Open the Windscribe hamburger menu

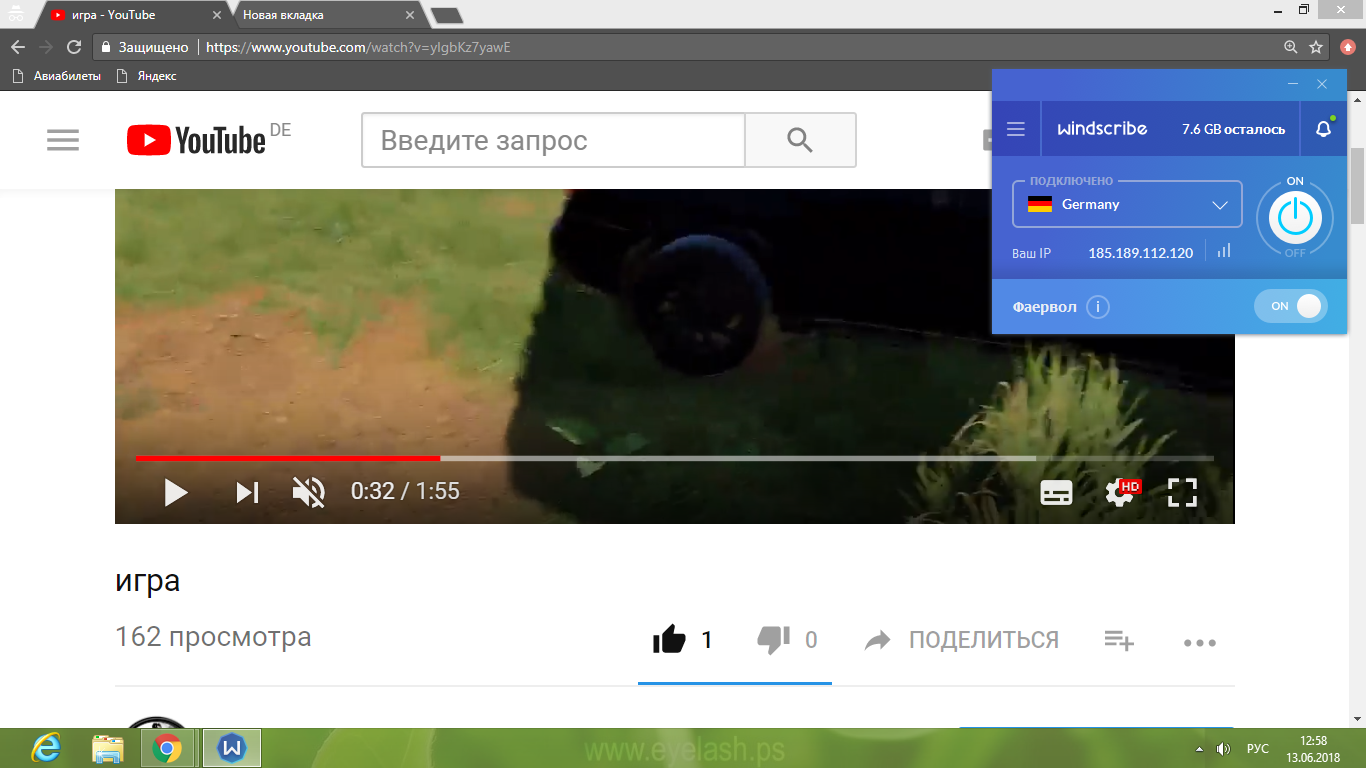[1016, 129]
